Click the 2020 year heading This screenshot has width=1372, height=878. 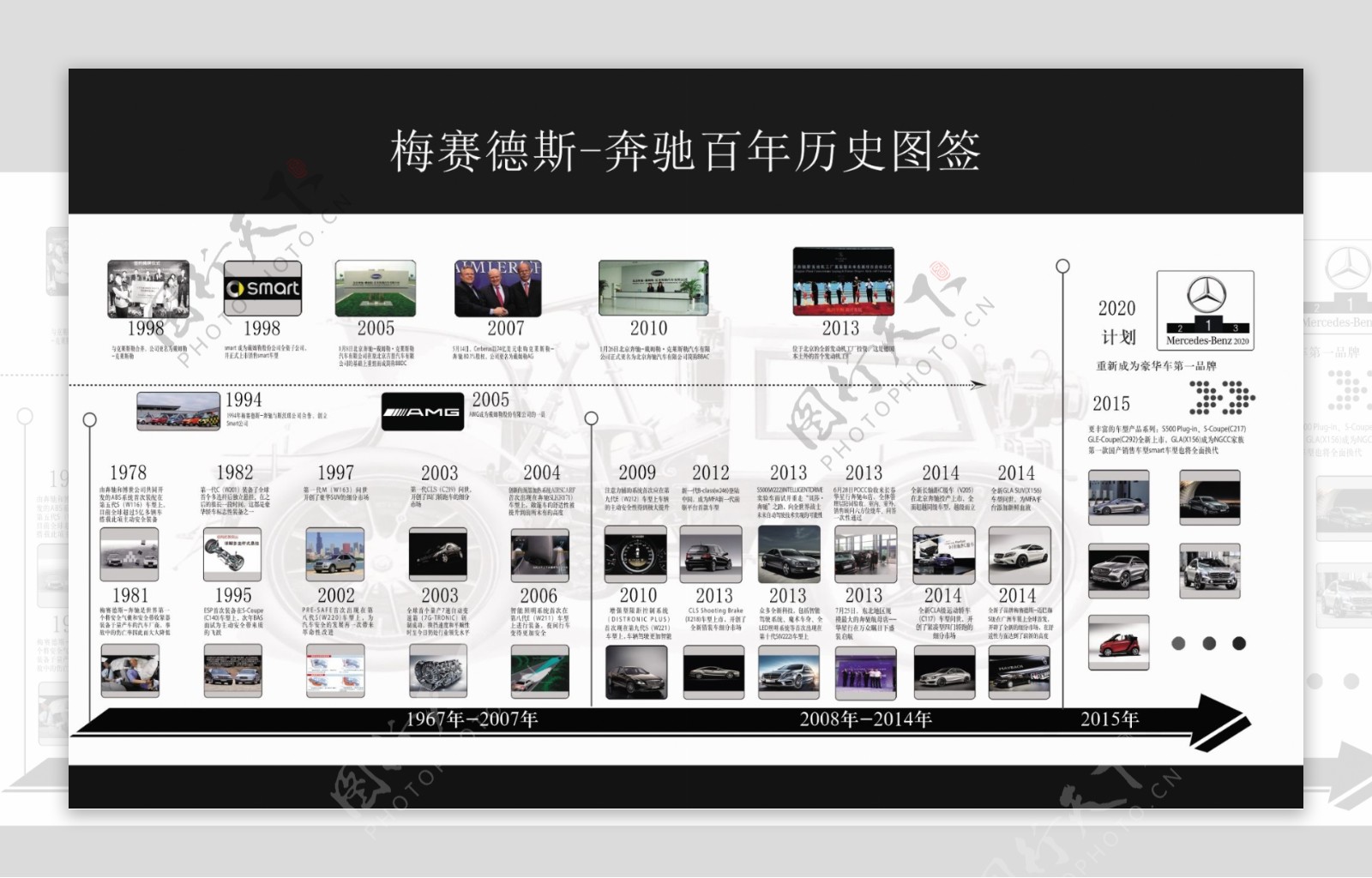1116,309
